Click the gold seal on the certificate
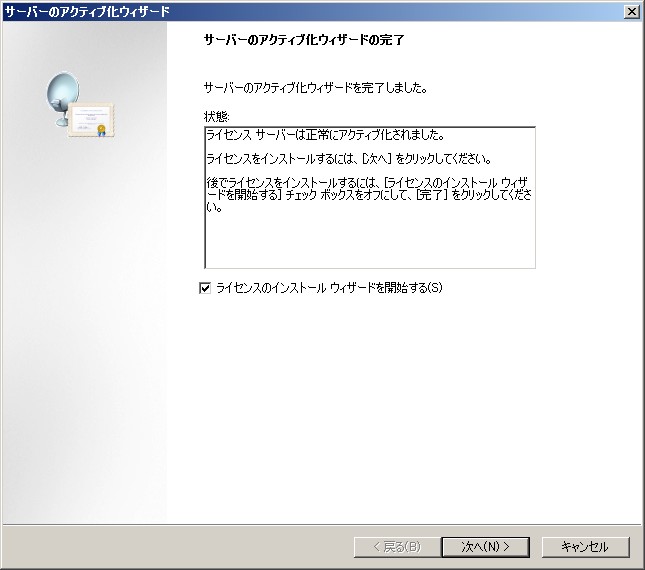This screenshot has width=645, height=570. [x=101, y=130]
